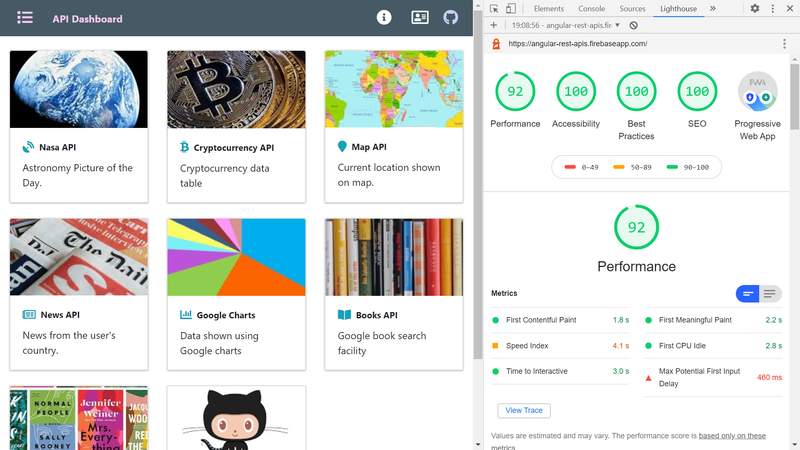Open the Nasa API earth thumbnail

coord(79,89)
